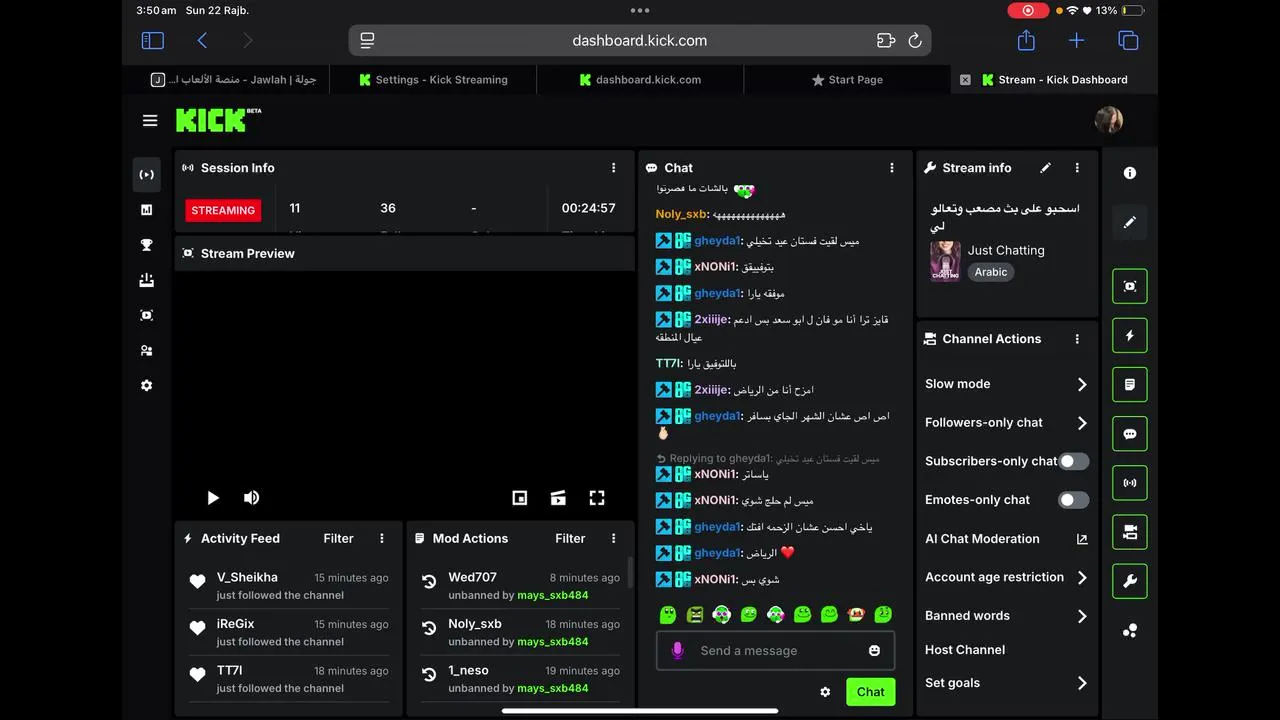The height and width of the screenshot is (720, 1280).
Task: Click the STREAMING status badge
Action: [x=223, y=210]
